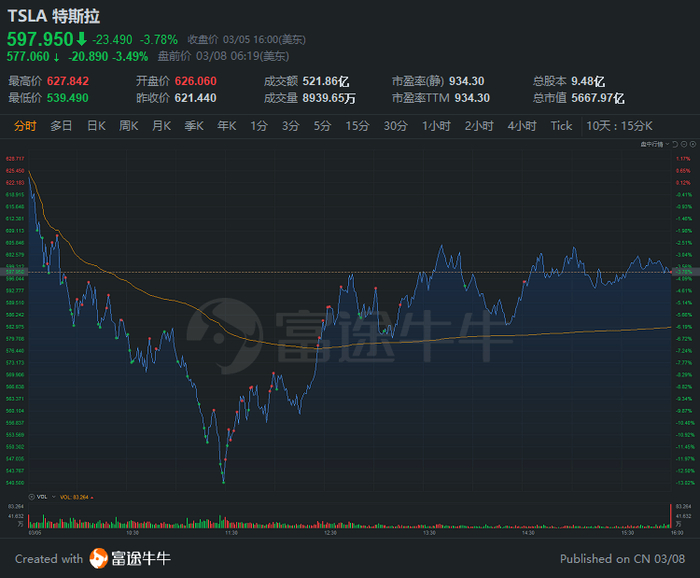Click the 收盘价 03/05 16:00 timestamp

(246, 40)
